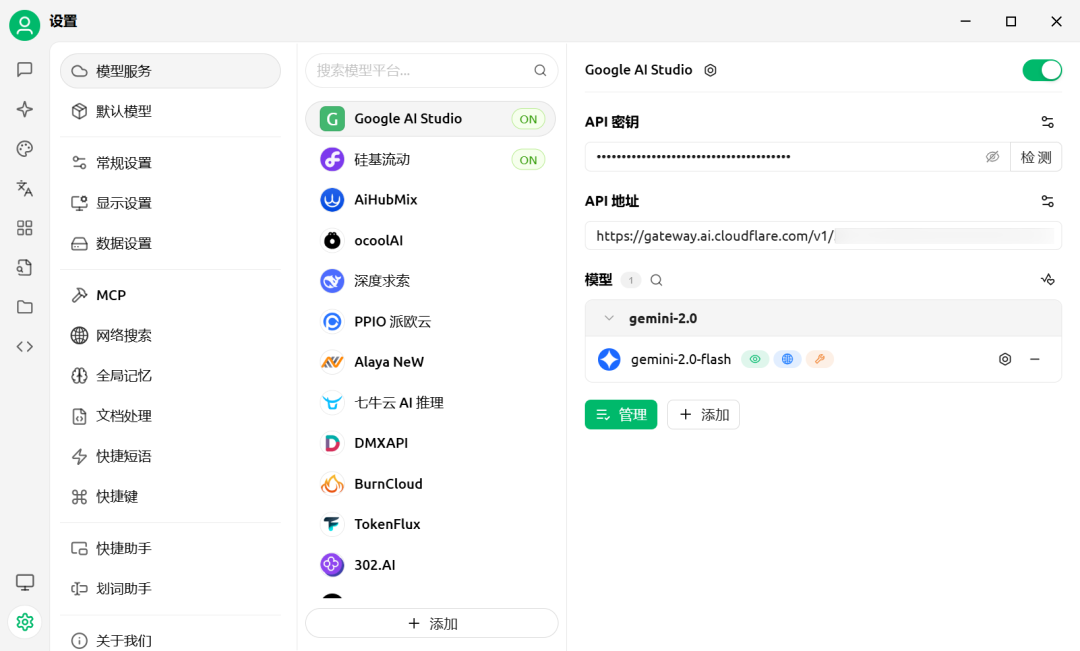
Task: Search models with the magnifier icon
Action: (x=656, y=280)
